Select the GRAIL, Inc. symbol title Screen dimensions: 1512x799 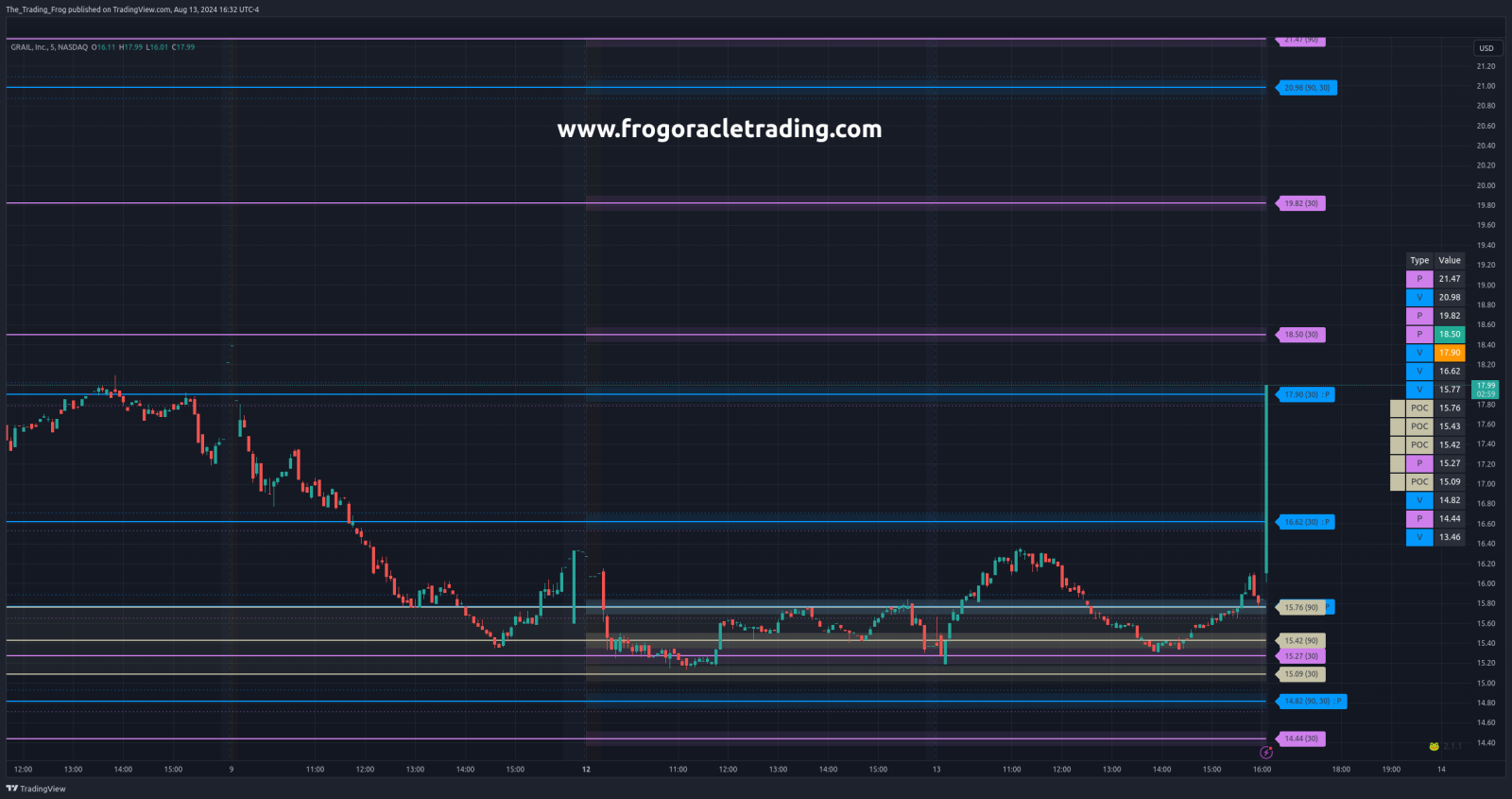point(49,47)
